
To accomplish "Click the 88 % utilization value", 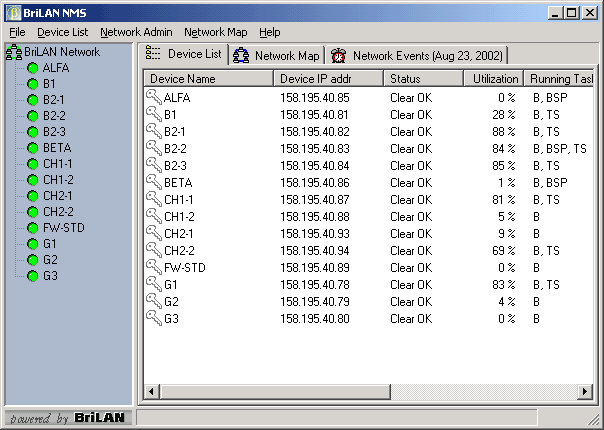I will (503, 132).
